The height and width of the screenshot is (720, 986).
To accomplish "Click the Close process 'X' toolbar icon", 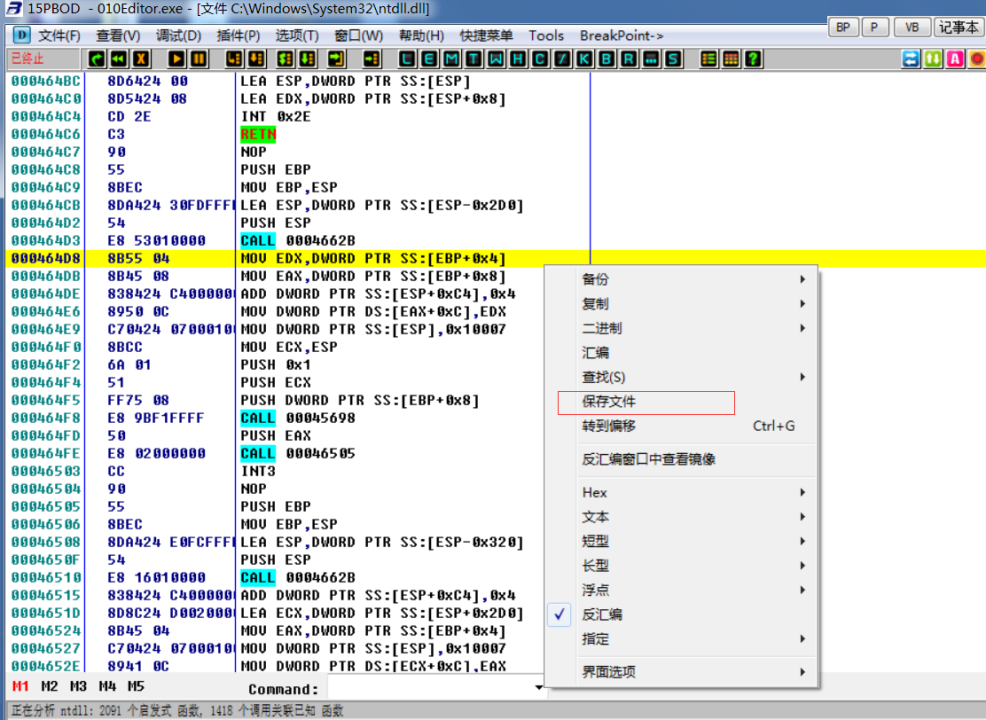I will 141,59.
